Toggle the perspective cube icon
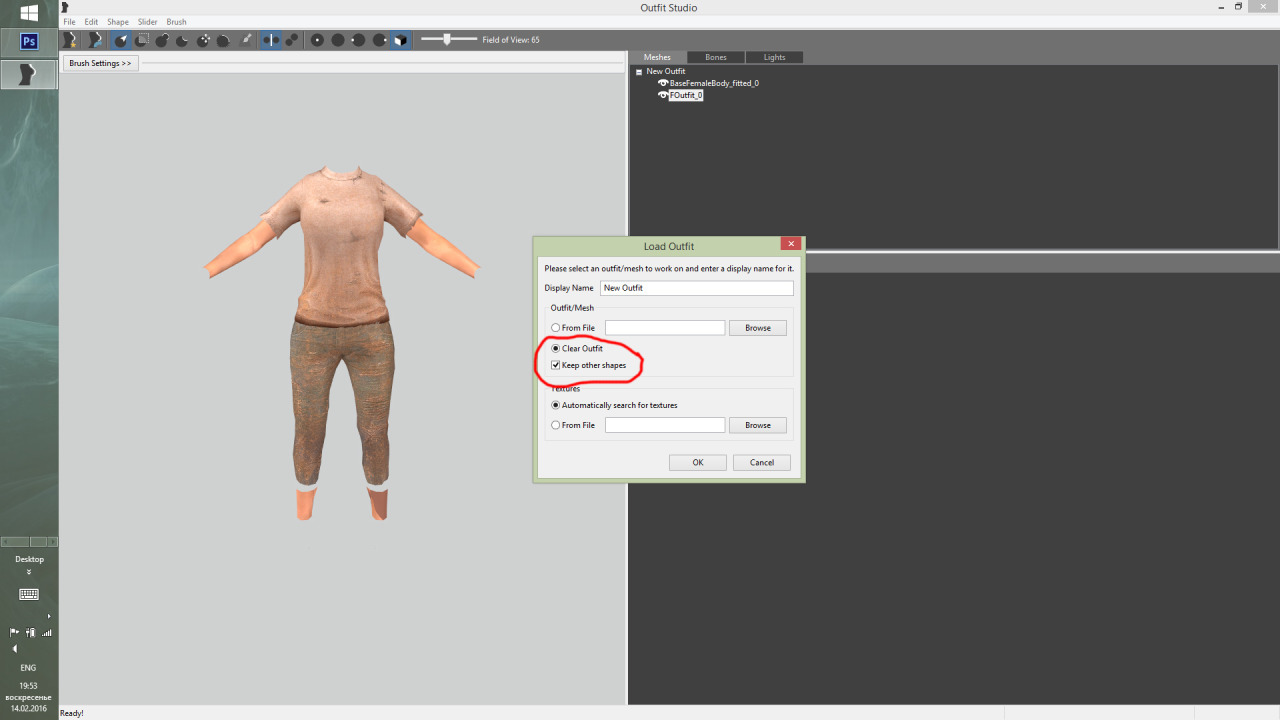1280x720 pixels. pos(400,40)
